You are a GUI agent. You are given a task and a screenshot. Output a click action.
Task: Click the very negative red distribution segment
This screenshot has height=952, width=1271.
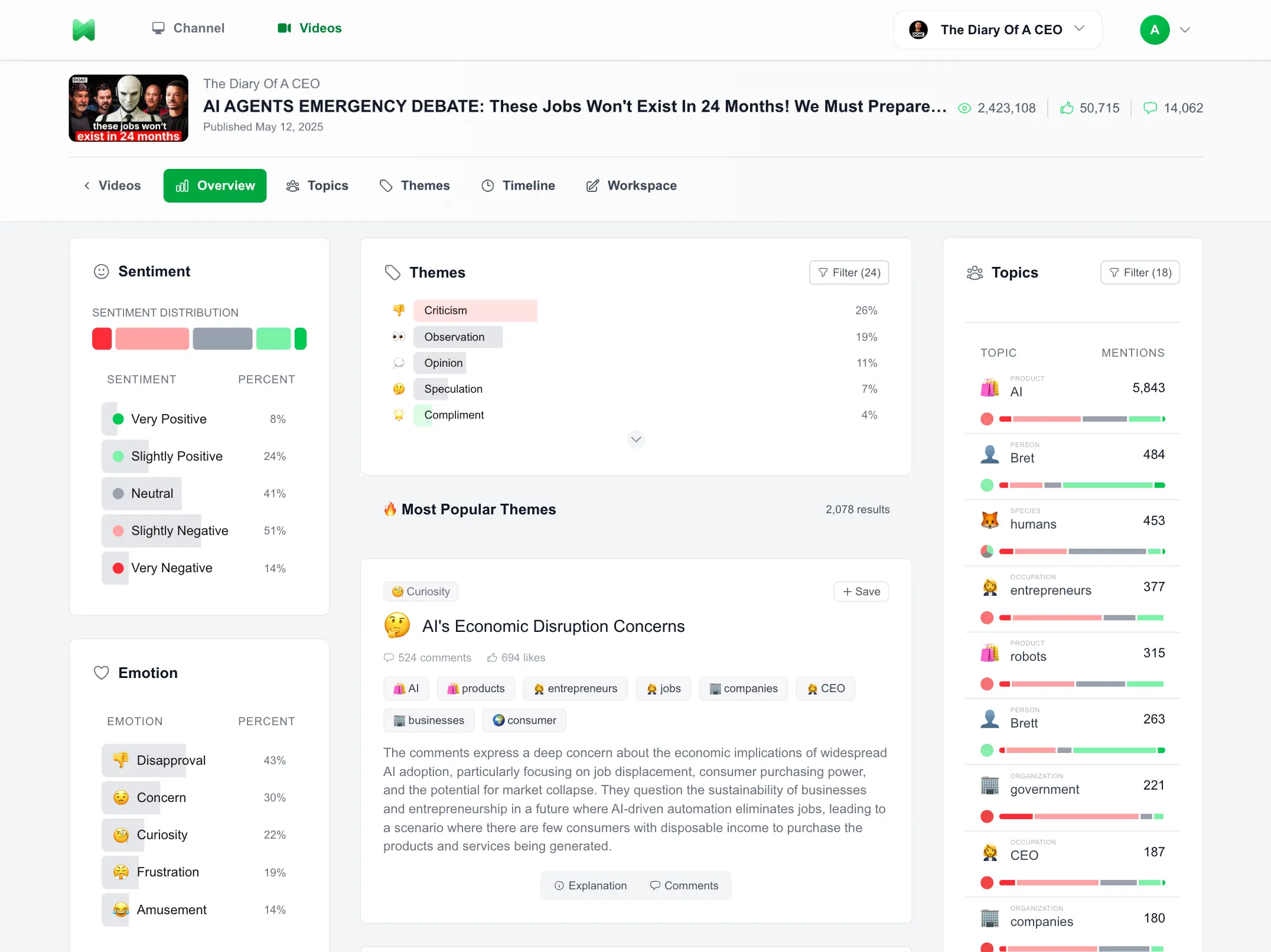102,338
